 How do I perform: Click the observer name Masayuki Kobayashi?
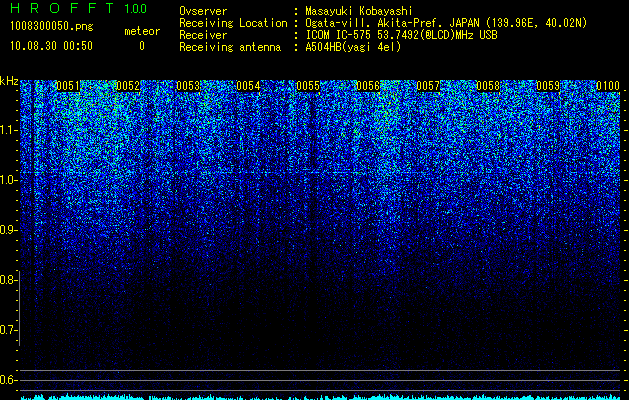click(359, 11)
